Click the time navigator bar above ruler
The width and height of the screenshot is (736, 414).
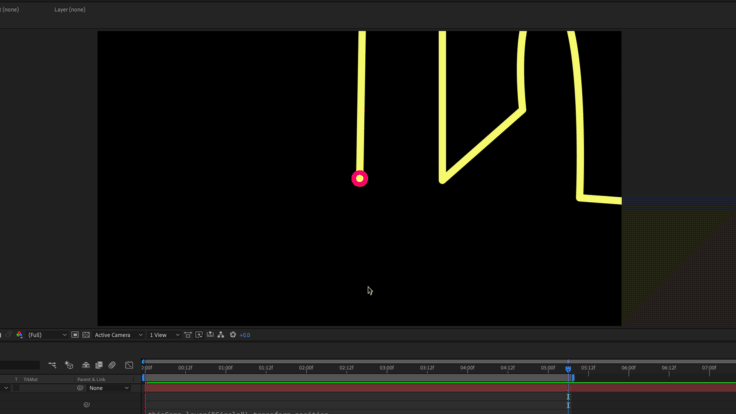(439, 361)
